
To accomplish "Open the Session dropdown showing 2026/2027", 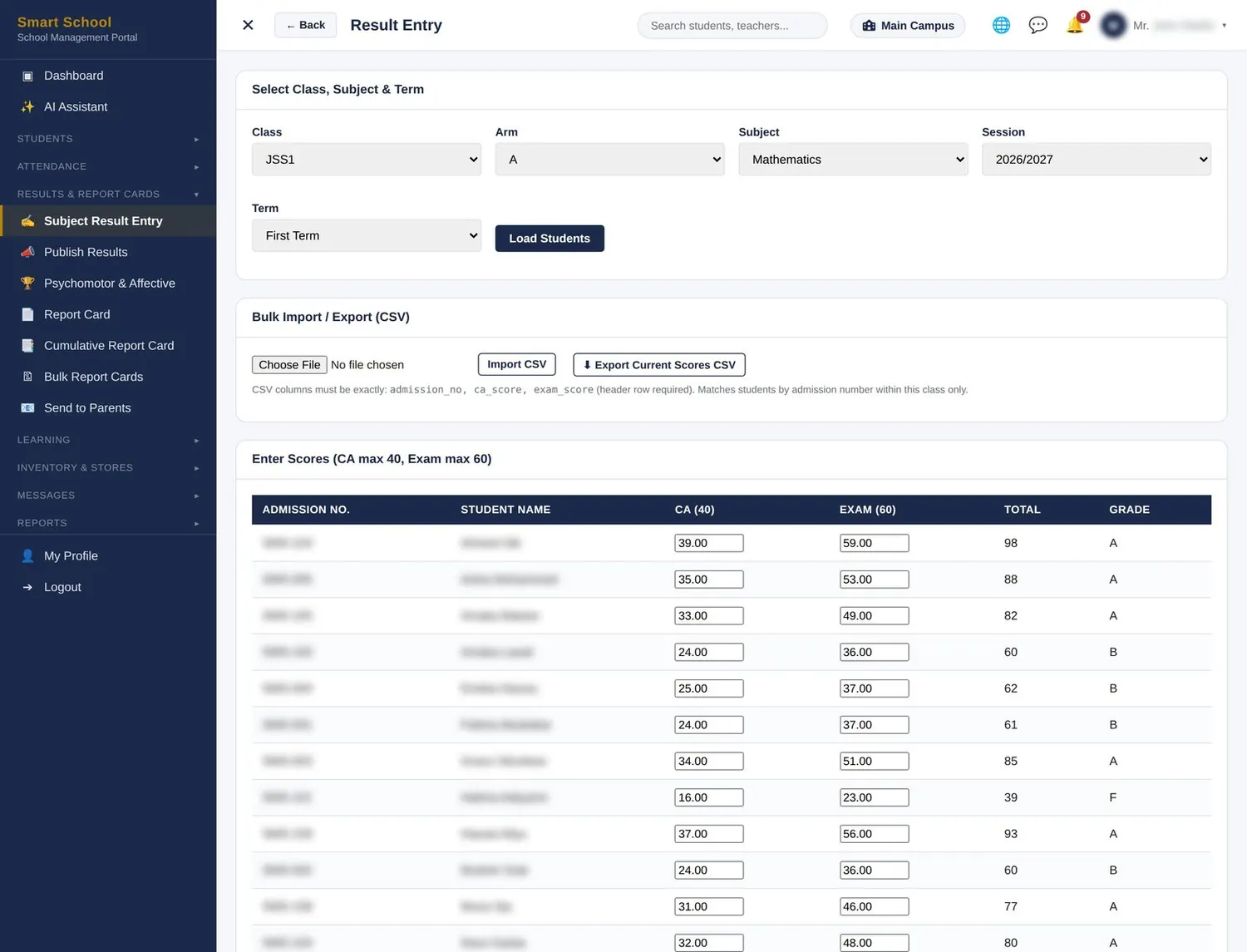I will click(1097, 159).
